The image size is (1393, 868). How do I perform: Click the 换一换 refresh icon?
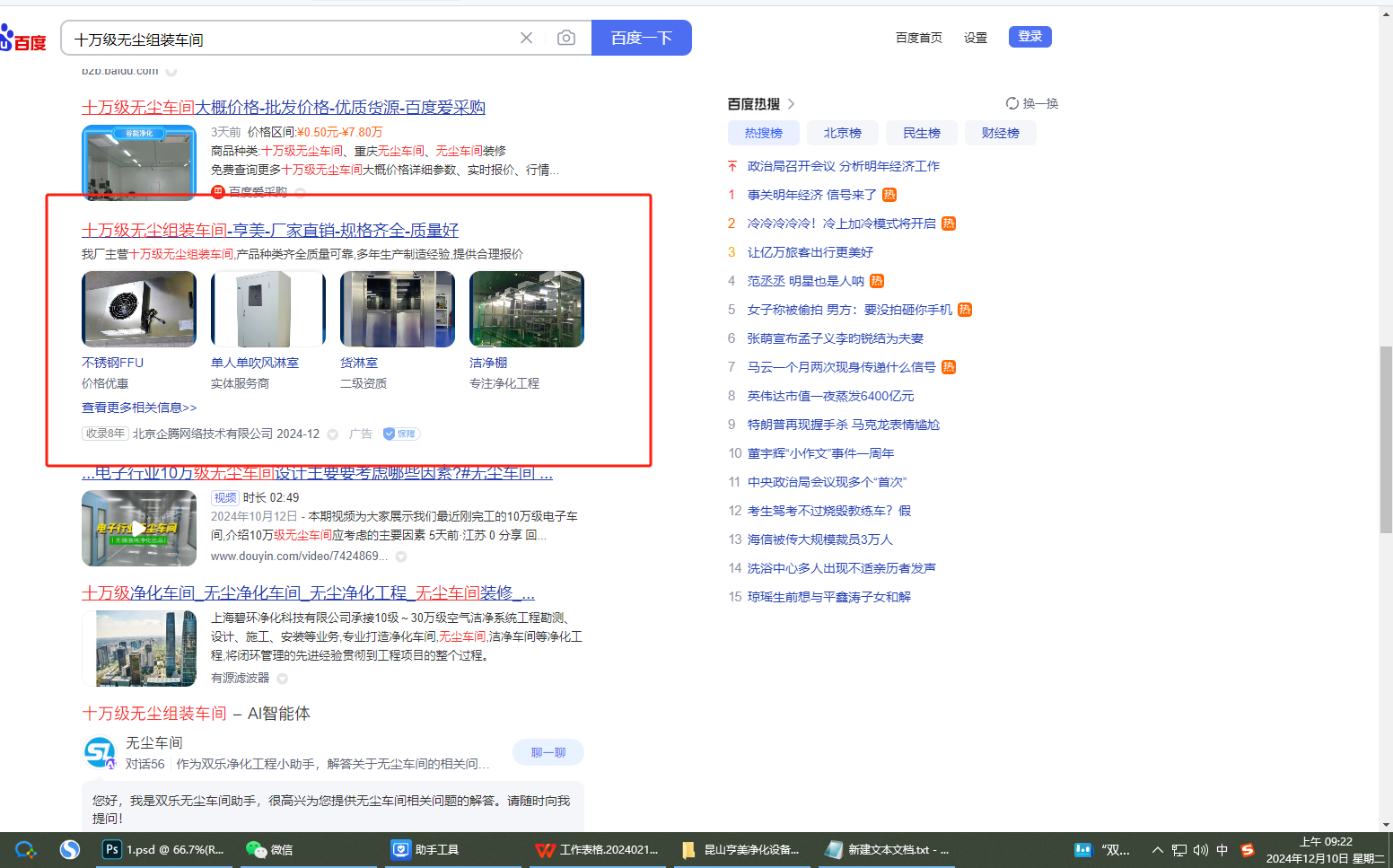click(x=1012, y=103)
